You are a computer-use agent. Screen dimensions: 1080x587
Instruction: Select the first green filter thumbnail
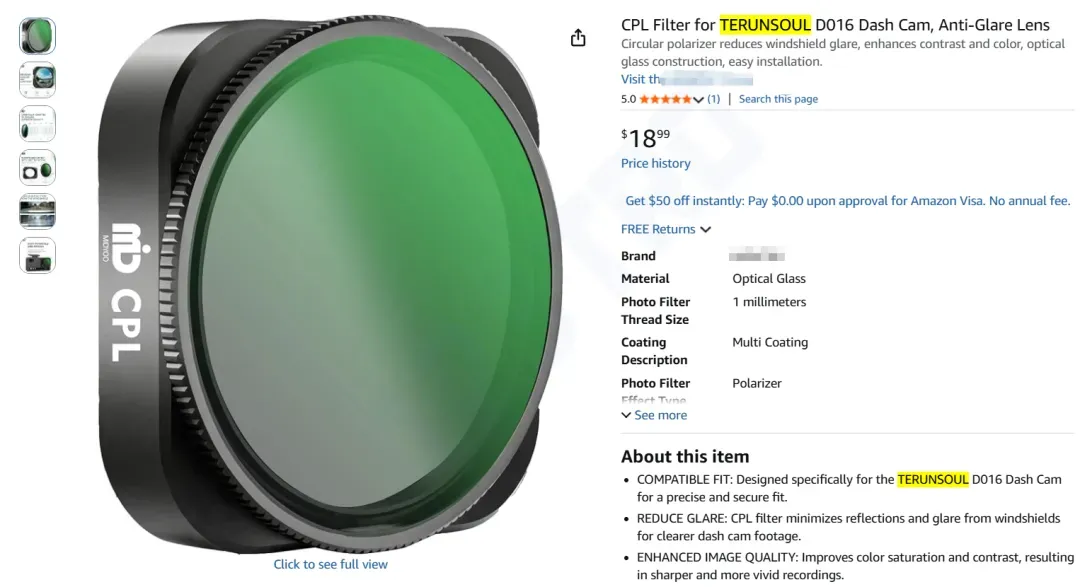[37, 37]
